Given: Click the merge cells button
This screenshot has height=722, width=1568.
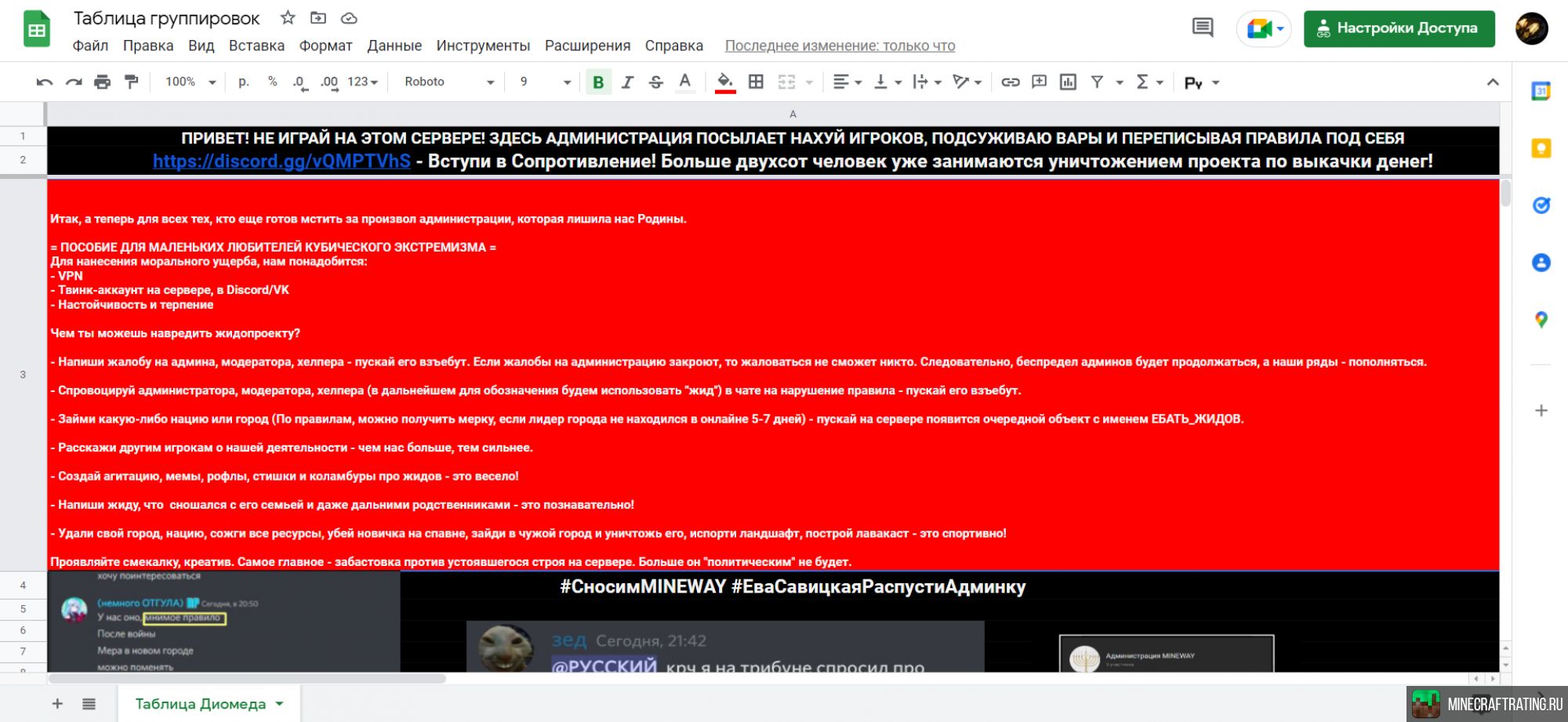Looking at the screenshot, I should (x=786, y=82).
